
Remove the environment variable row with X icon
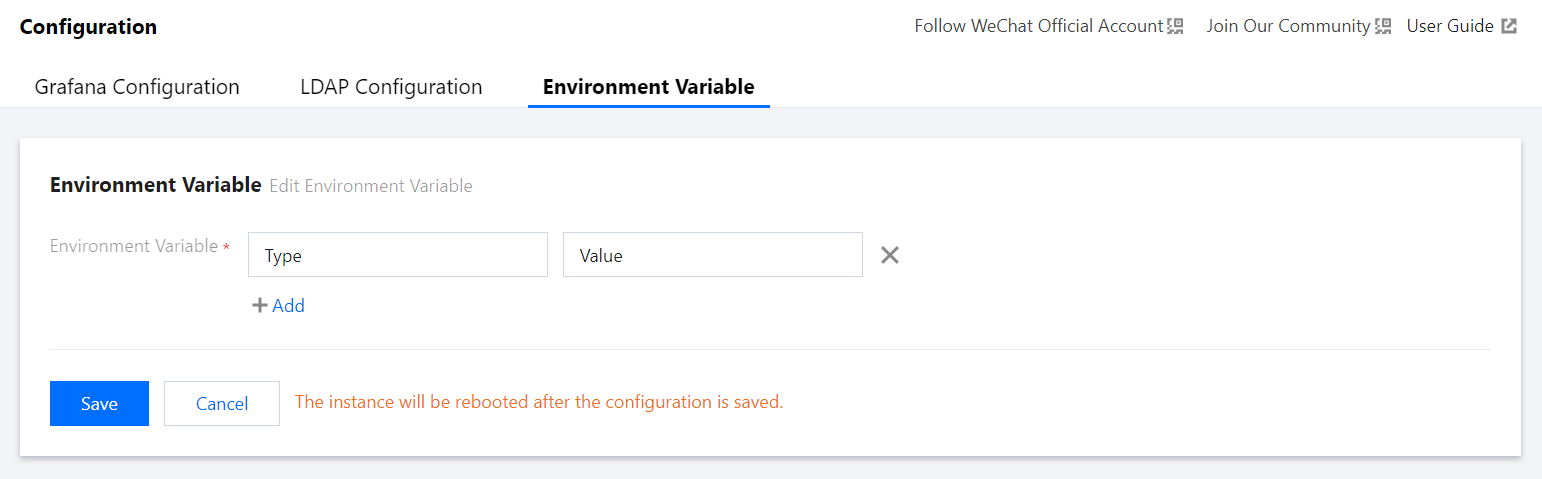(x=890, y=255)
